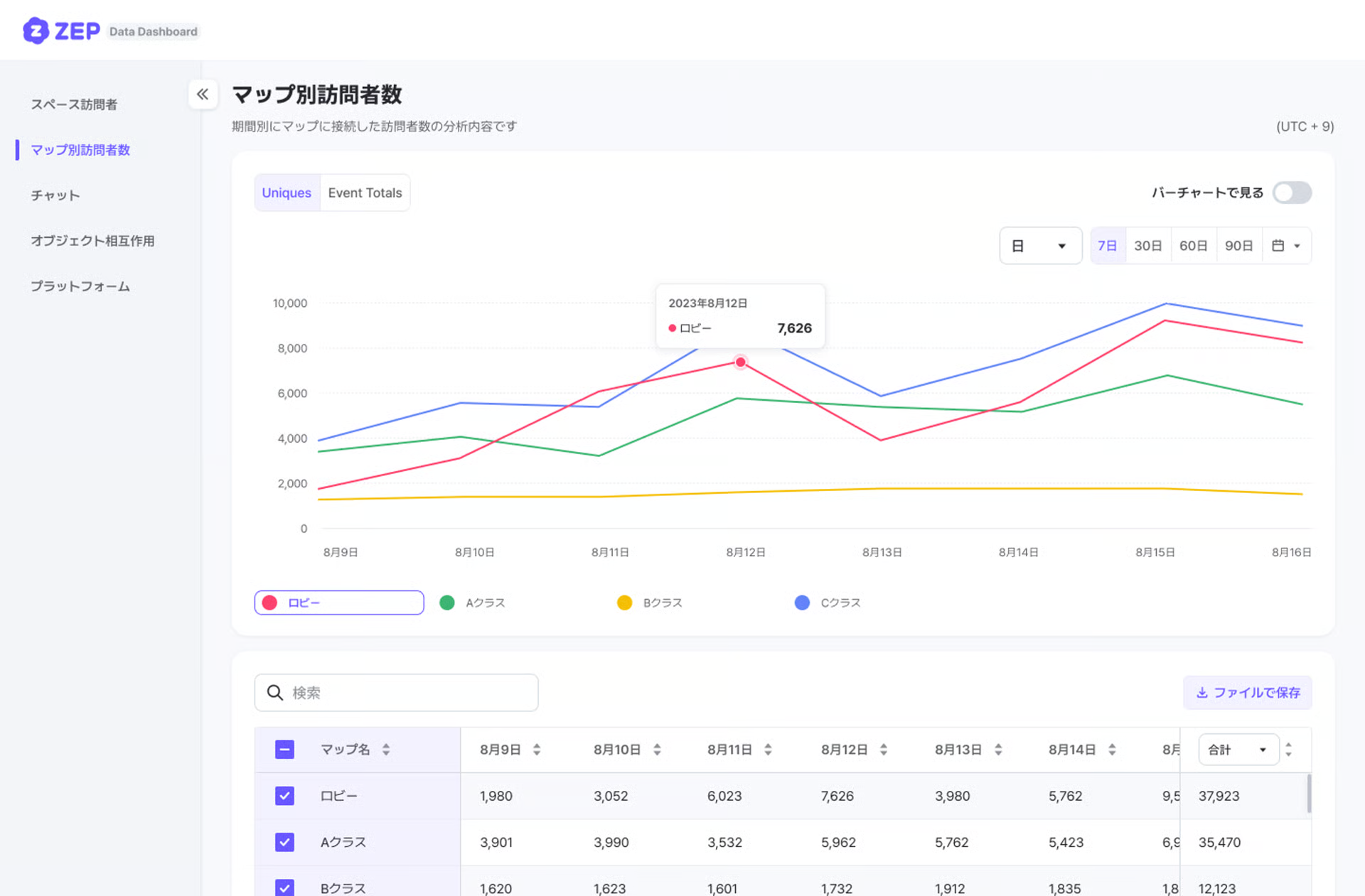Viewport: 1365px width, 896px height.
Task: Open the 日 granularity dropdown
Action: click(x=1039, y=246)
